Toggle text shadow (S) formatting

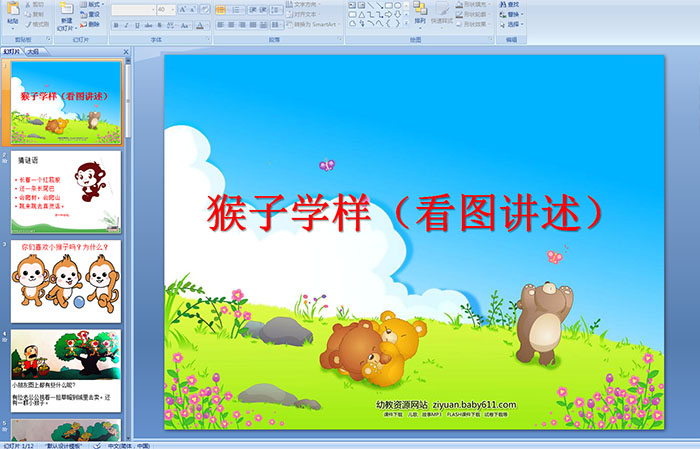(159, 25)
